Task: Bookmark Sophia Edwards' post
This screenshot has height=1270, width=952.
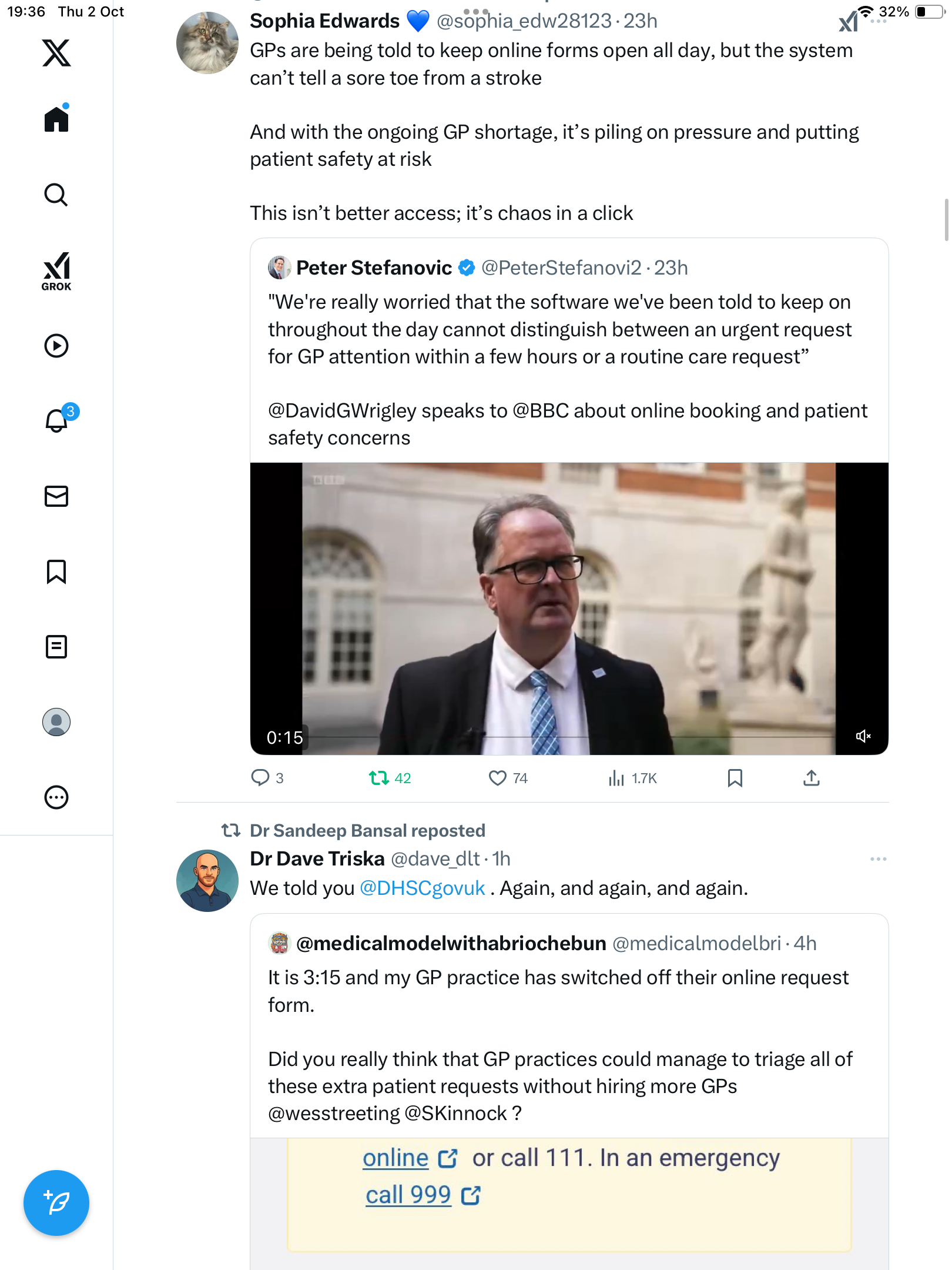Action: click(735, 778)
